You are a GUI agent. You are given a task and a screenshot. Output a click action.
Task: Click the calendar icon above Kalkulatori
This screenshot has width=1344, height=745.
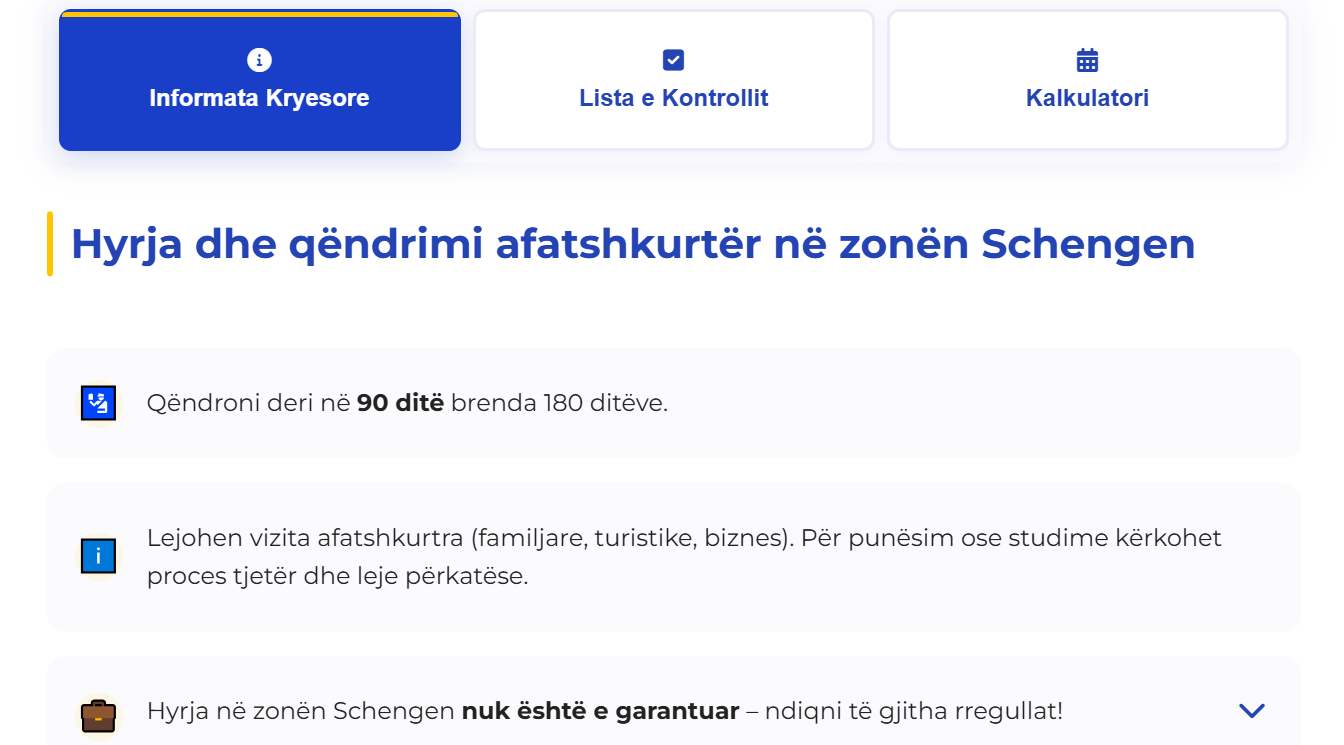click(1087, 61)
